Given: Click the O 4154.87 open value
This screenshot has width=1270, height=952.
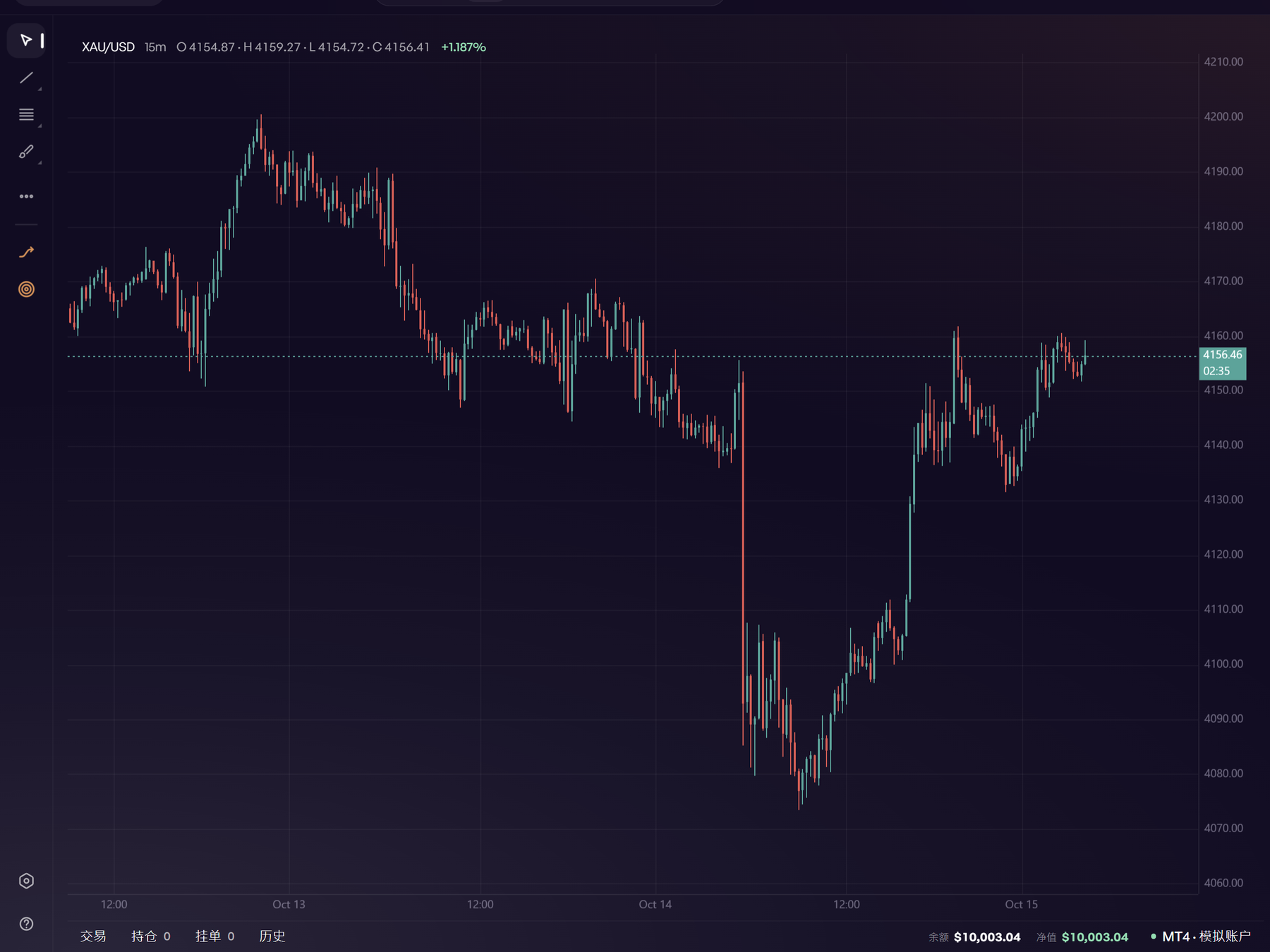Looking at the screenshot, I should tap(205, 47).
